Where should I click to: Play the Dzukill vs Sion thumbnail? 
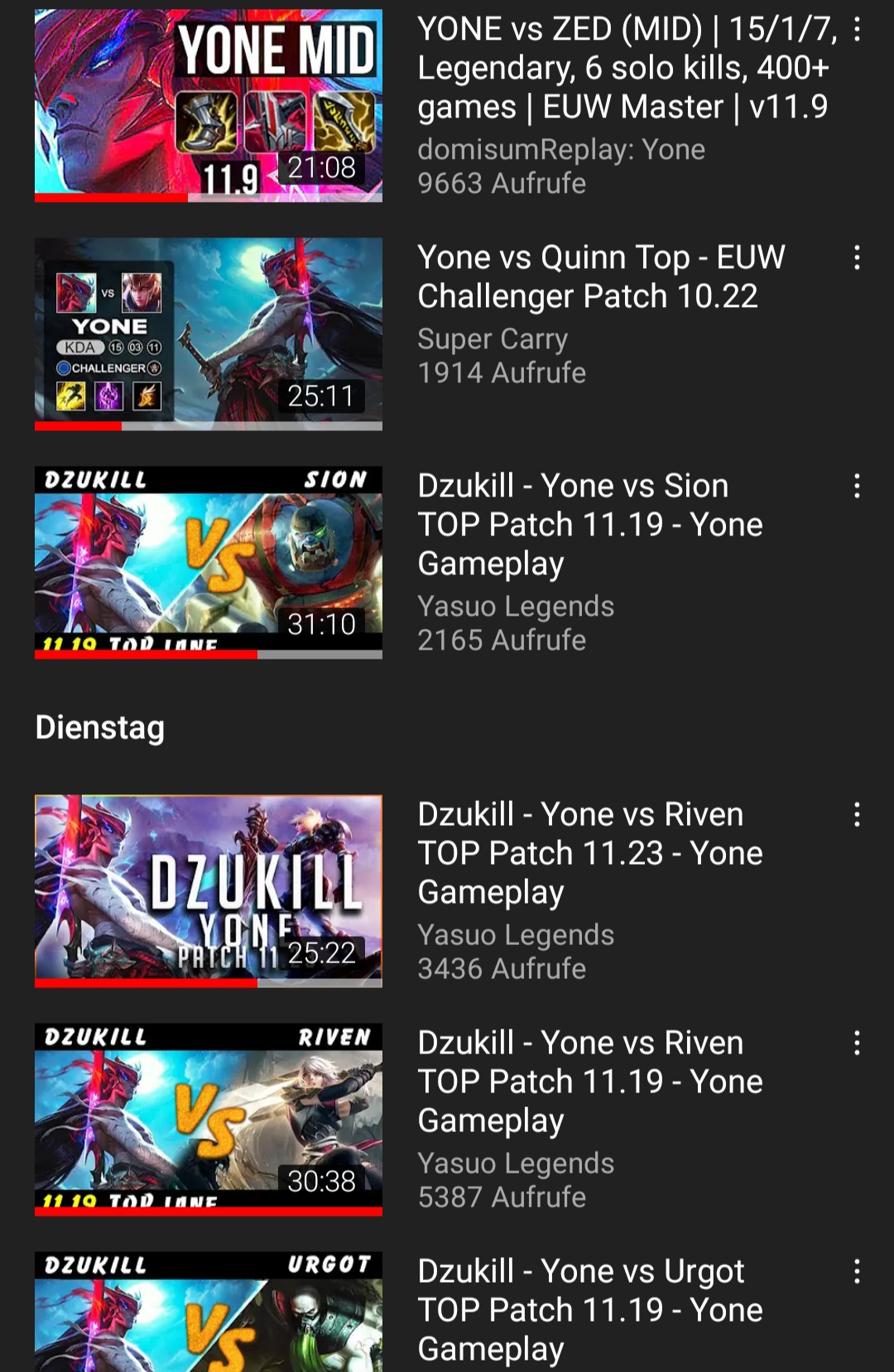coord(209,563)
